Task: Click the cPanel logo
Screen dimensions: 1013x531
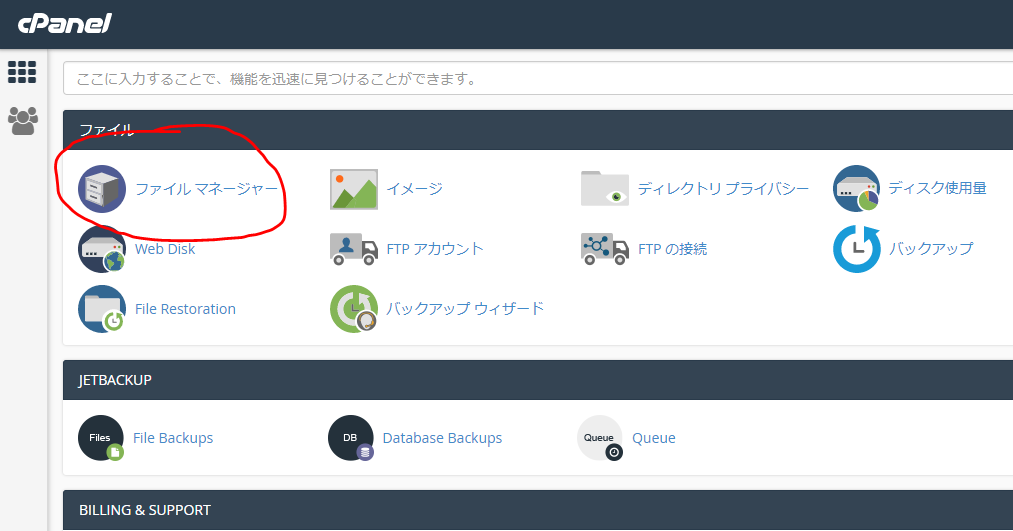Action: tap(65, 23)
